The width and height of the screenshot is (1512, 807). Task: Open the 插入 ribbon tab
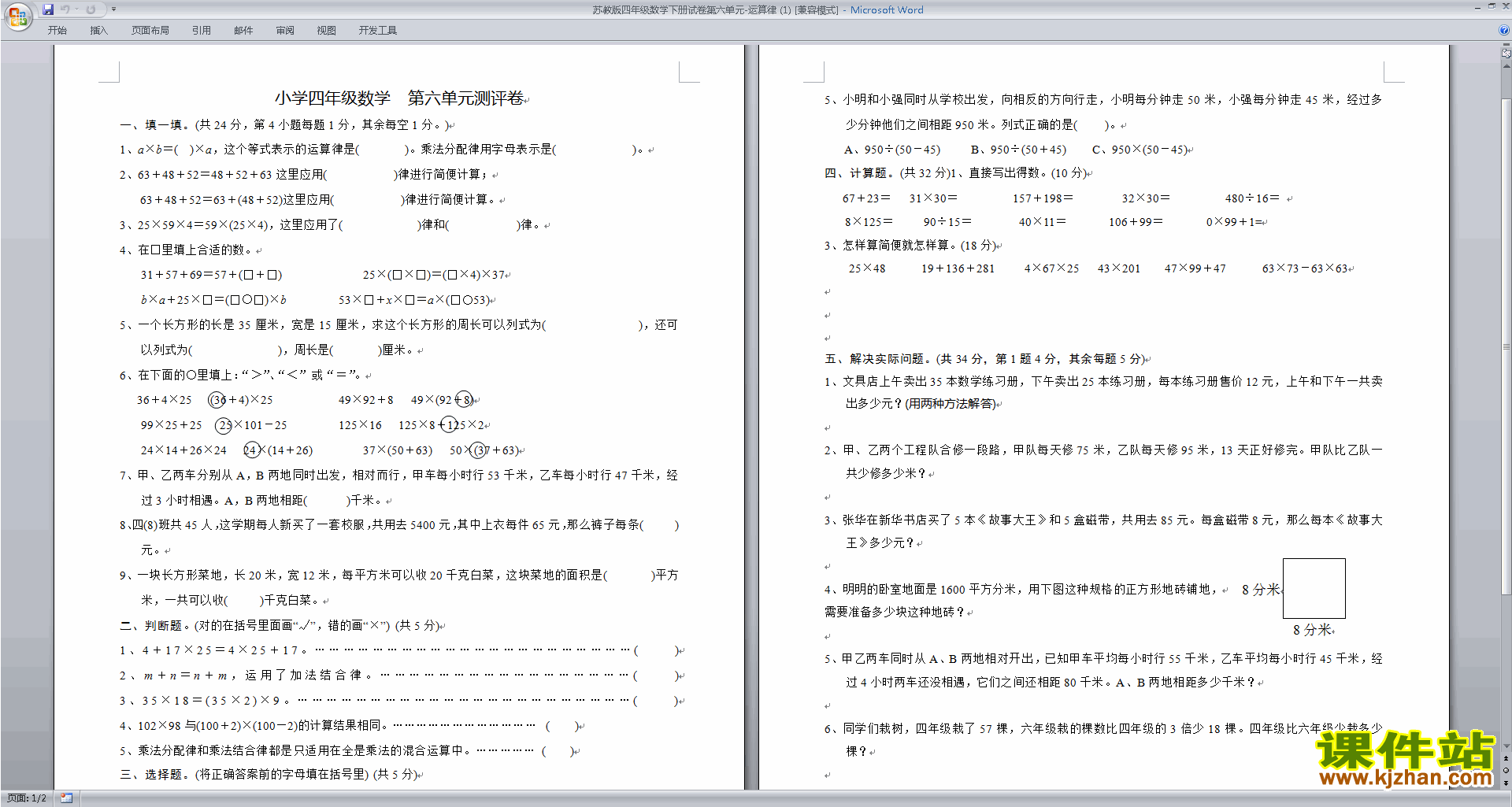click(98, 31)
